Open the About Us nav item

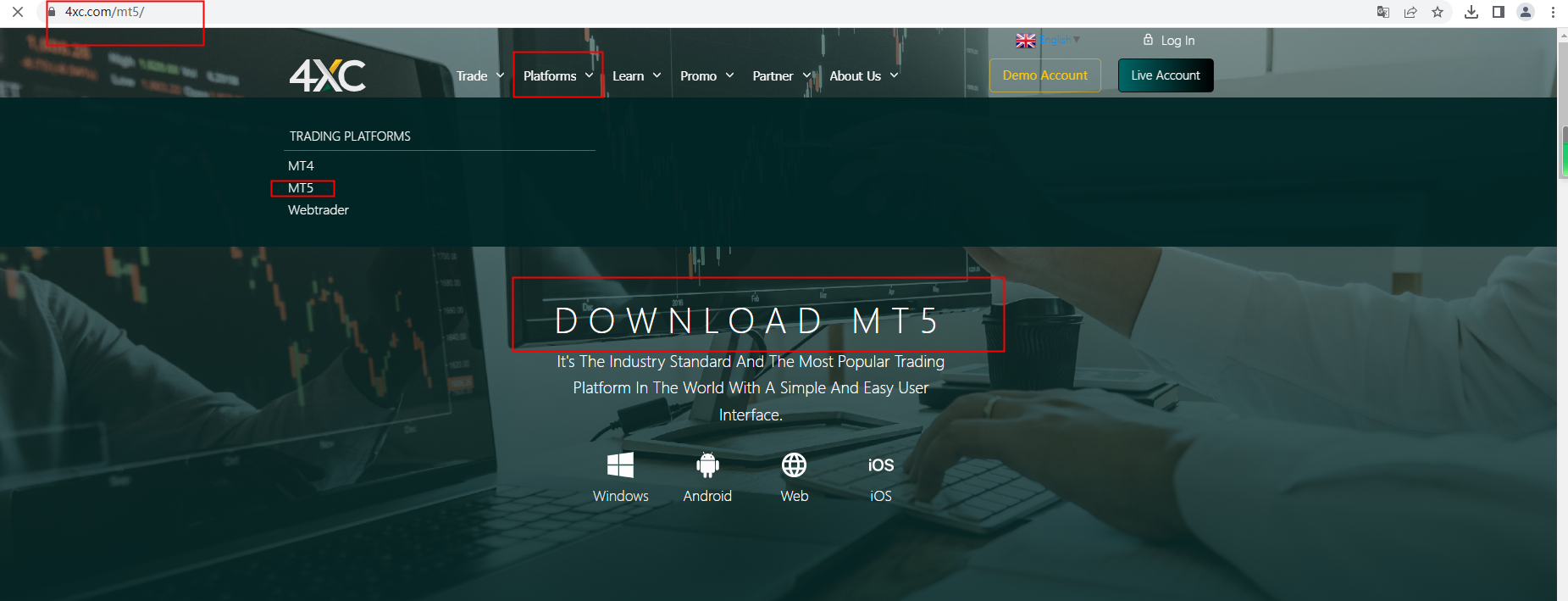click(x=855, y=75)
